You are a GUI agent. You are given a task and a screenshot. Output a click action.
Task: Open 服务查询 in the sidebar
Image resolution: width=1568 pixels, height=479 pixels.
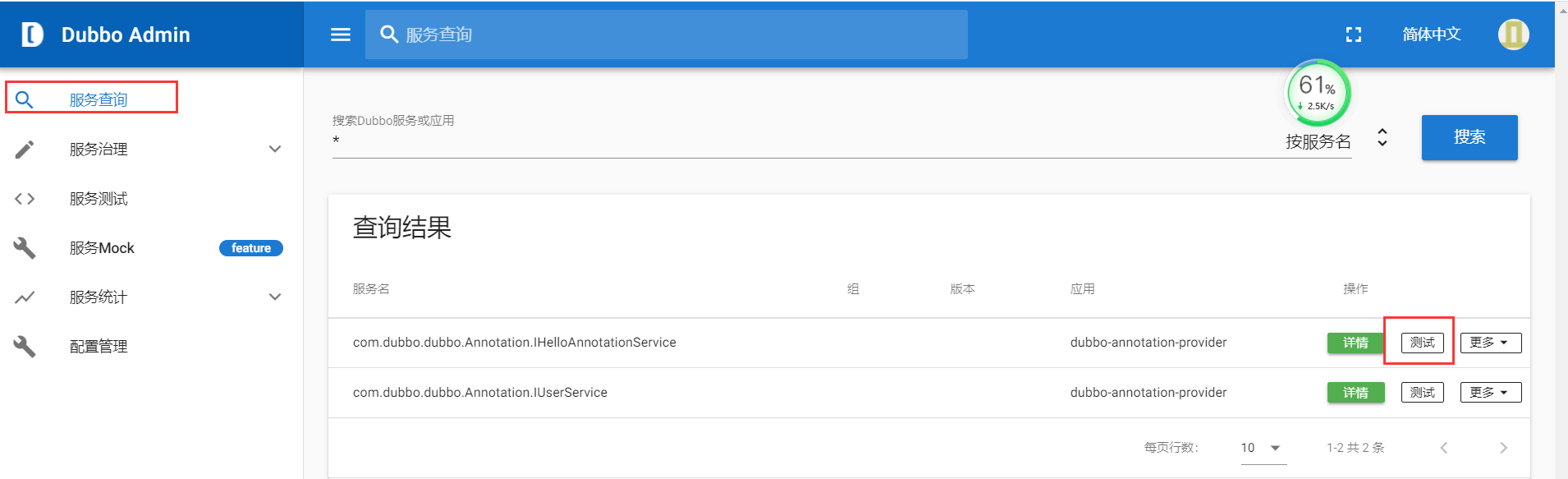point(99,99)
